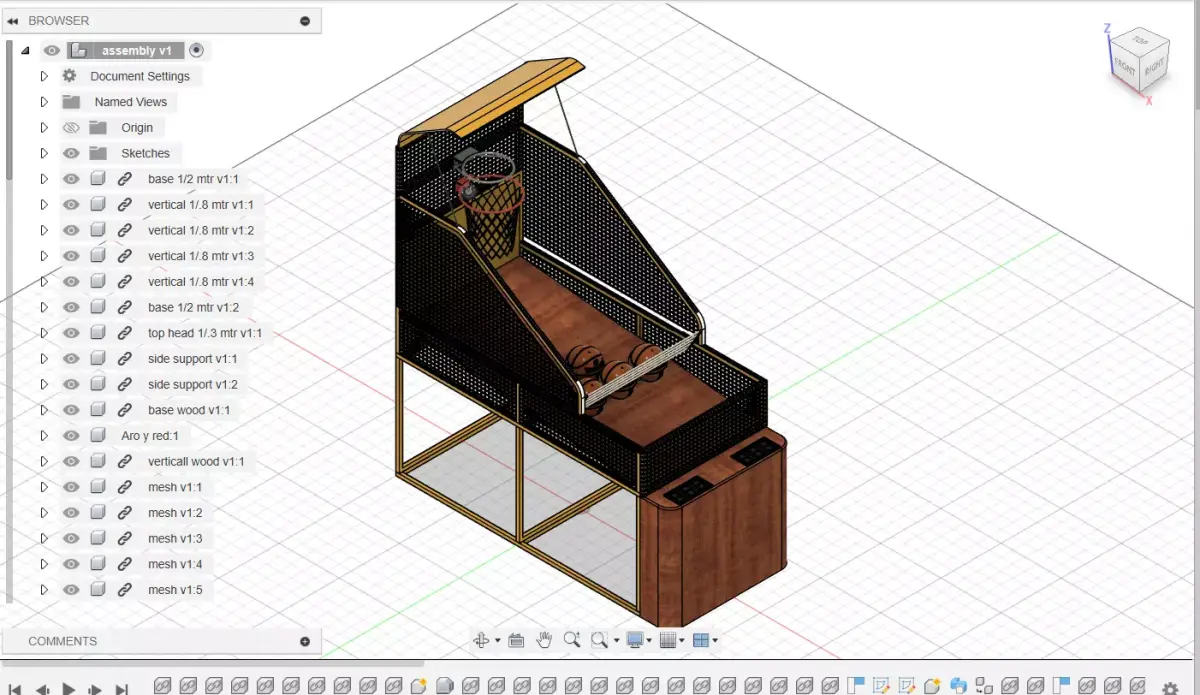
Task: Toggle visibility of base wood v1:1
Action: (x=71, y=409)
